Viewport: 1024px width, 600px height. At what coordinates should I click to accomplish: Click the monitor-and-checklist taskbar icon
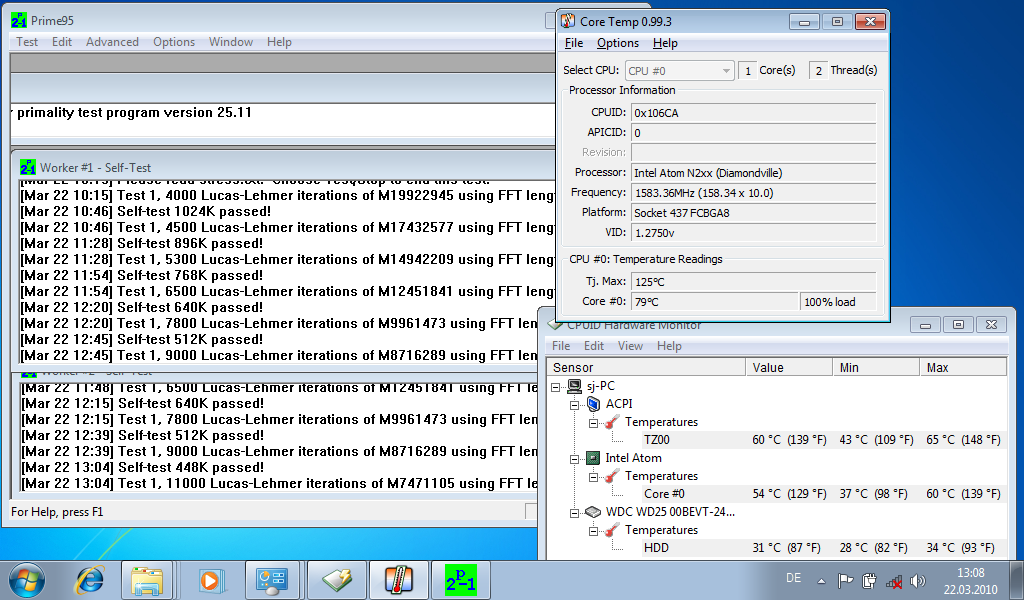coord(272,580)
